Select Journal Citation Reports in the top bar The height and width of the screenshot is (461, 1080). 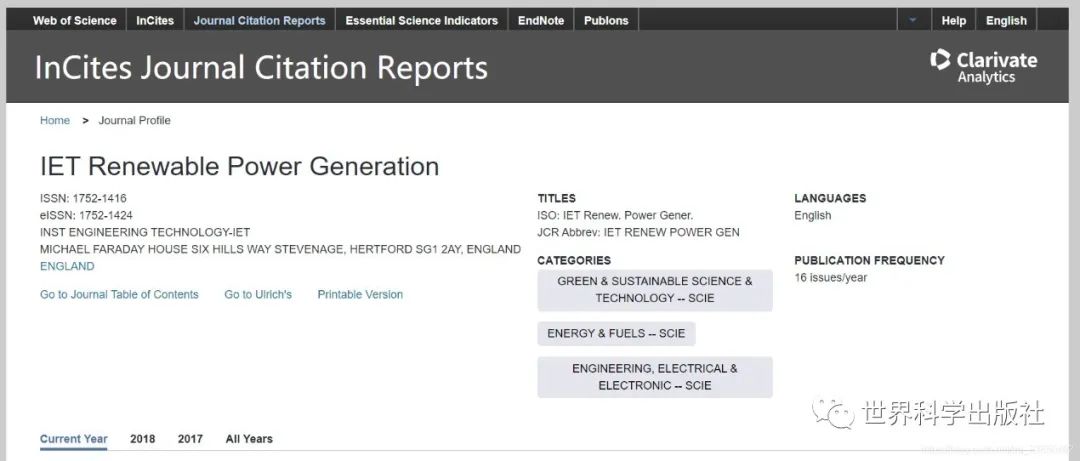(x=259, y=20)
